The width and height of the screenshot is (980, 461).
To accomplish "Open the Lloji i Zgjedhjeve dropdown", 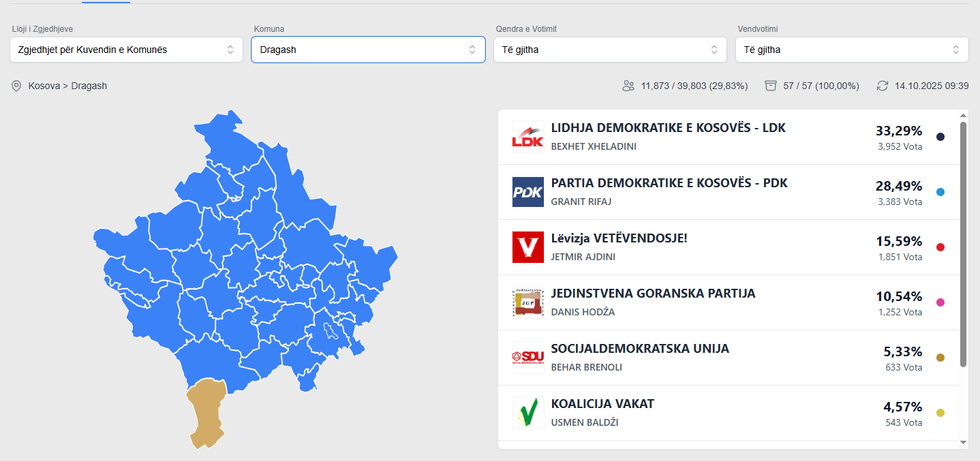I will (126, 49).
